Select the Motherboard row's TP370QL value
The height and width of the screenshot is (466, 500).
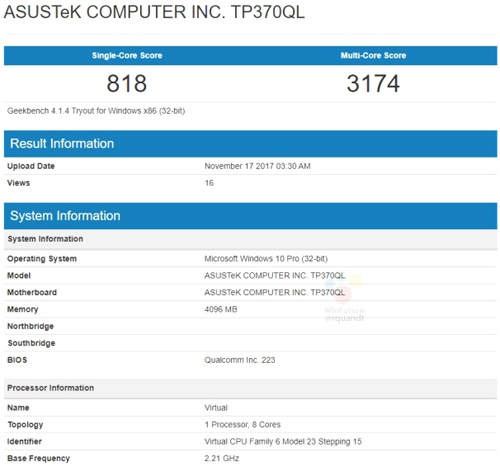(x=275, y=292)
